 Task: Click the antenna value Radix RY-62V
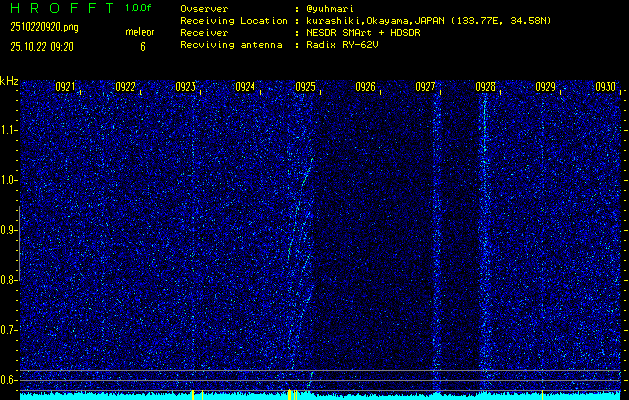pyautogui.click(x=342, y=45)
